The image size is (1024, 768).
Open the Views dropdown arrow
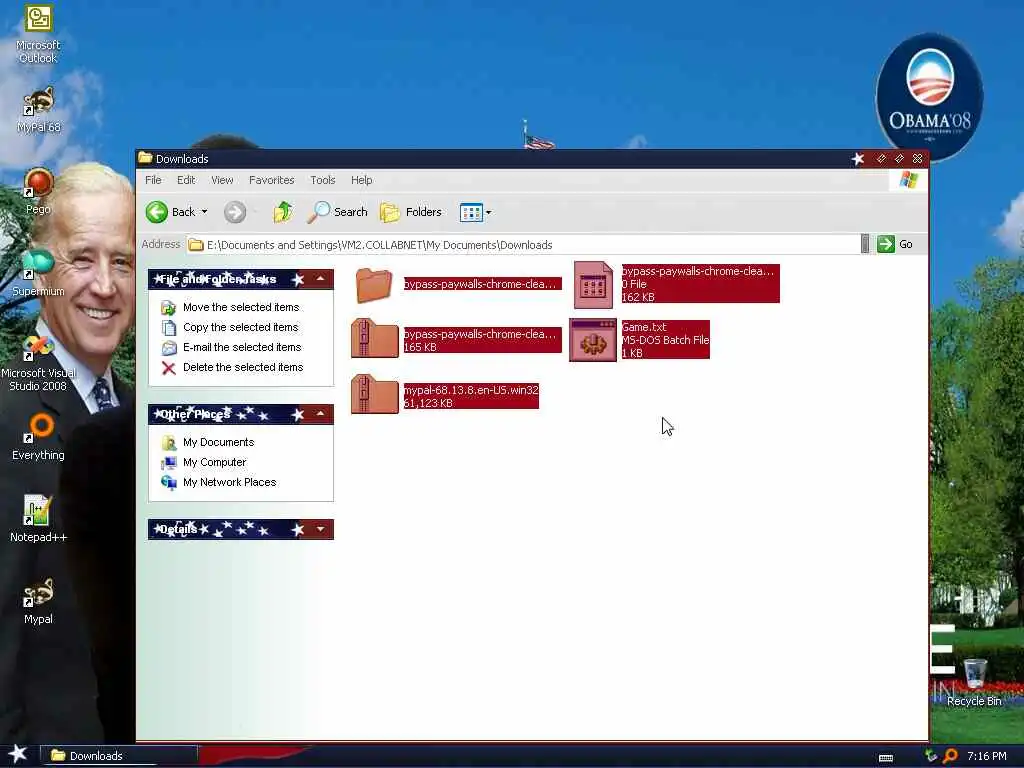point(488,212)
